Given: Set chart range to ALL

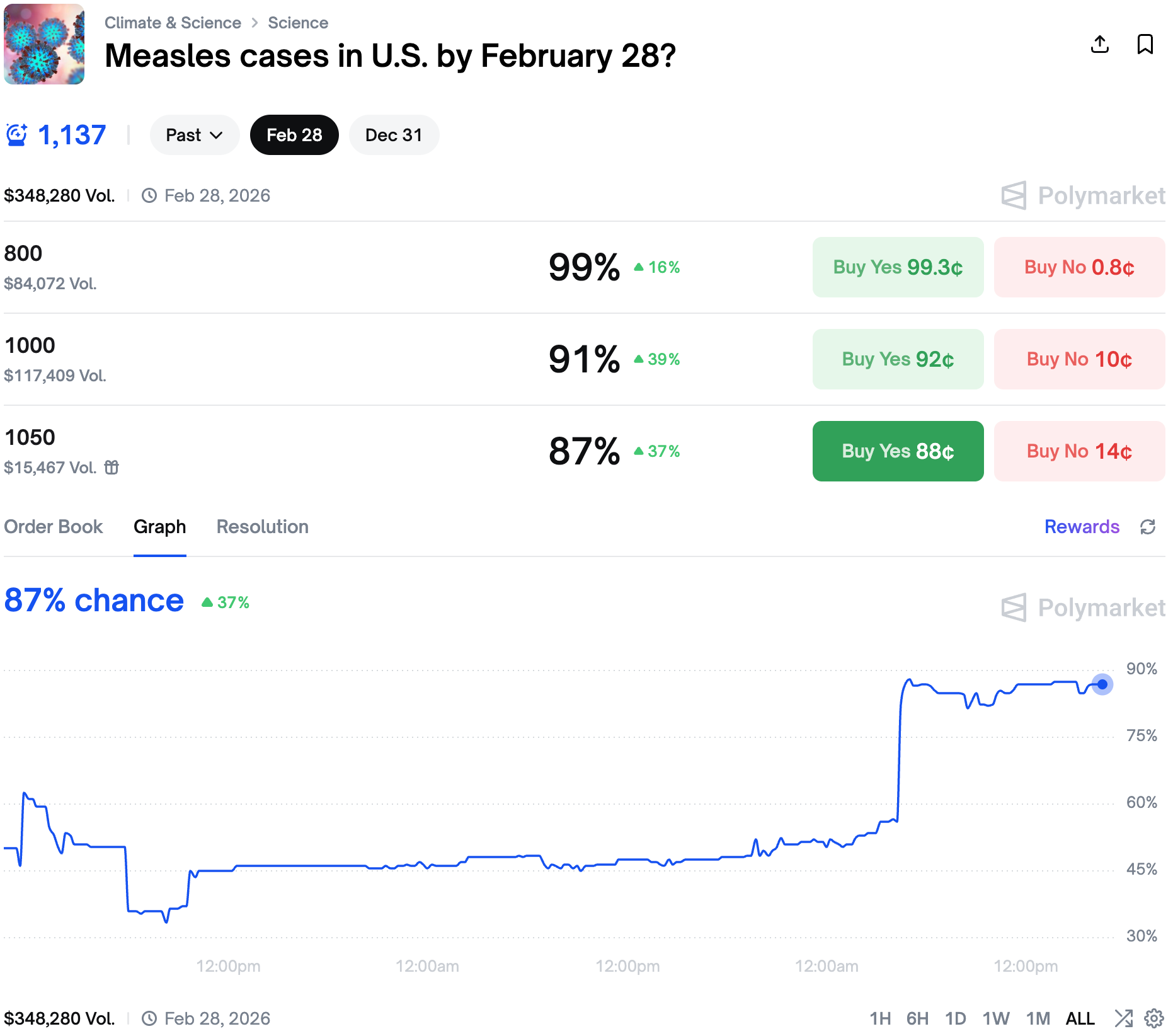Looking at the screenshot, I should coord(1080,1018).
